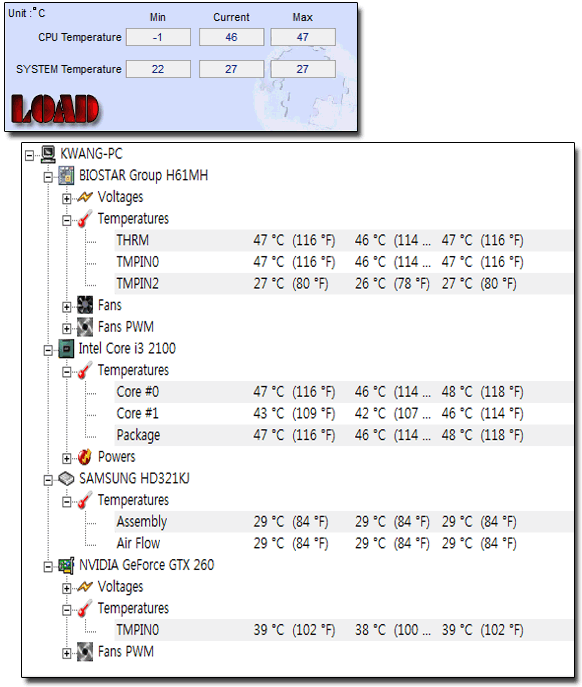Select the TMPIN0 row under BIOSTAR
This screenshot has width=582, height=687.
(x=344, y=262)
